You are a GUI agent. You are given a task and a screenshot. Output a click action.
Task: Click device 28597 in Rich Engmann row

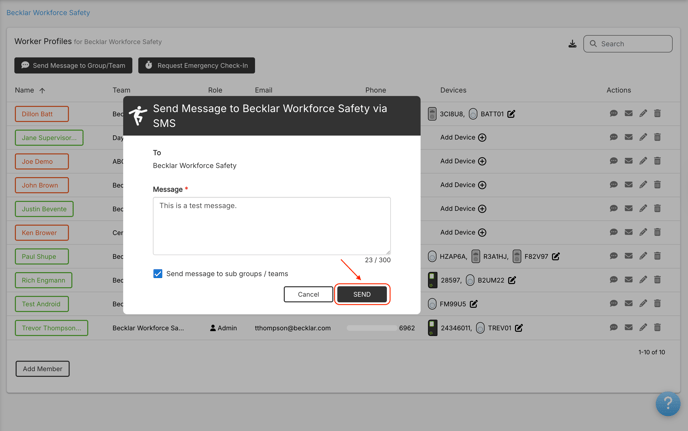coord(444,280)
